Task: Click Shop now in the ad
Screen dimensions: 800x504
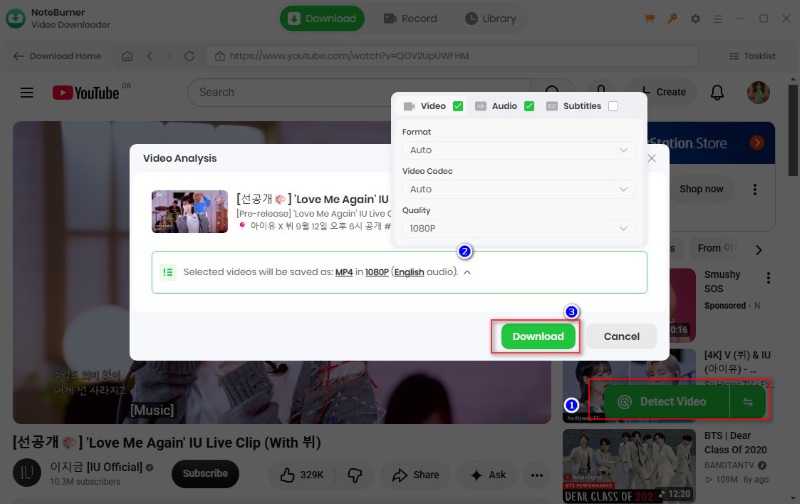Action: coord(702,189)
